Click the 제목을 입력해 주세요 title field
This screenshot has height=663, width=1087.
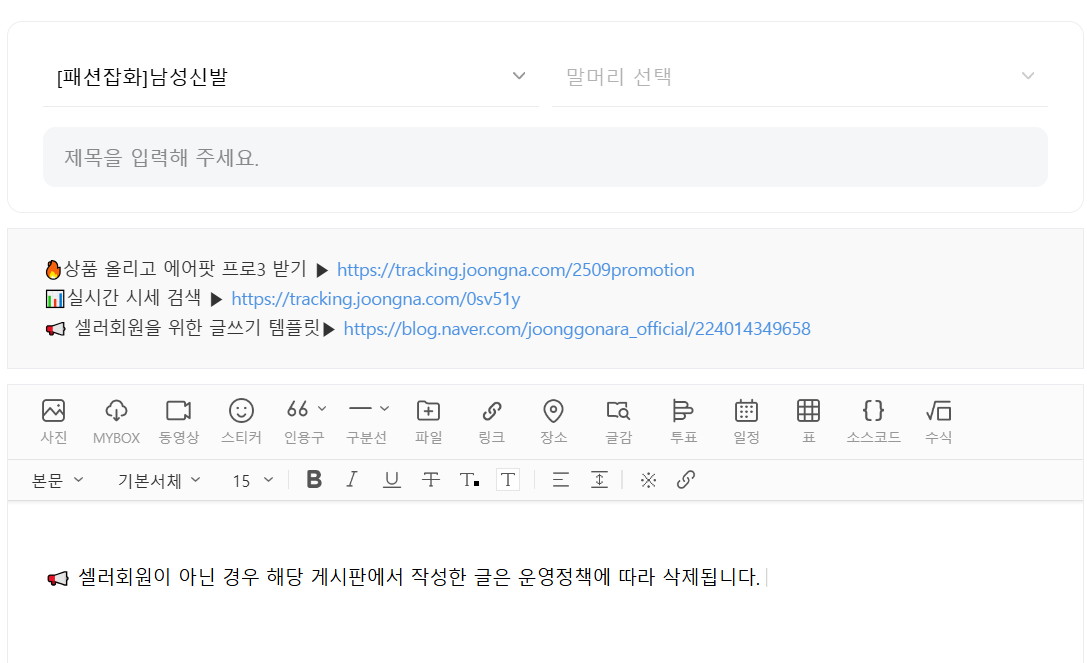click(545, 157)
